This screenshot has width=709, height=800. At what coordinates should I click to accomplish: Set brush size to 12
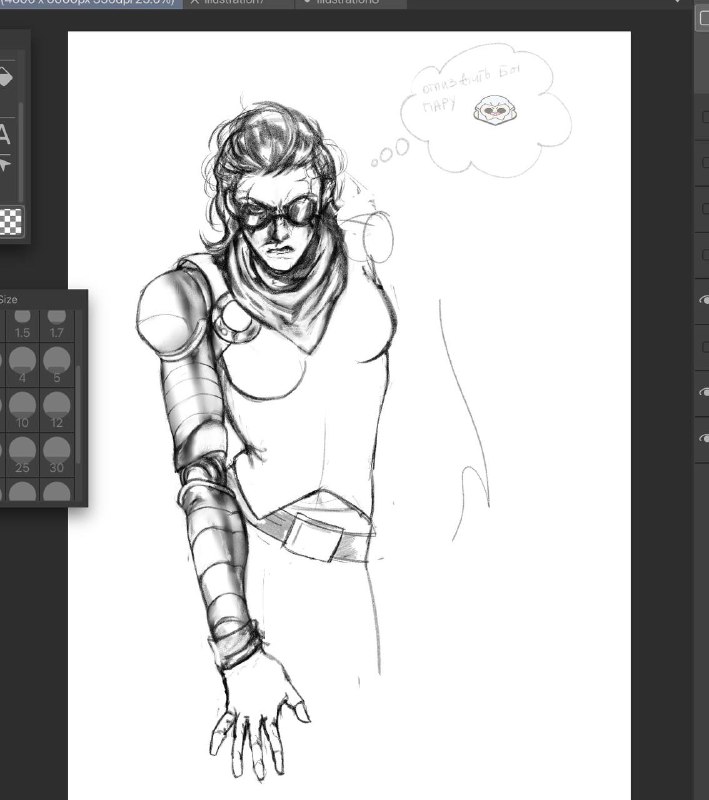57,410
